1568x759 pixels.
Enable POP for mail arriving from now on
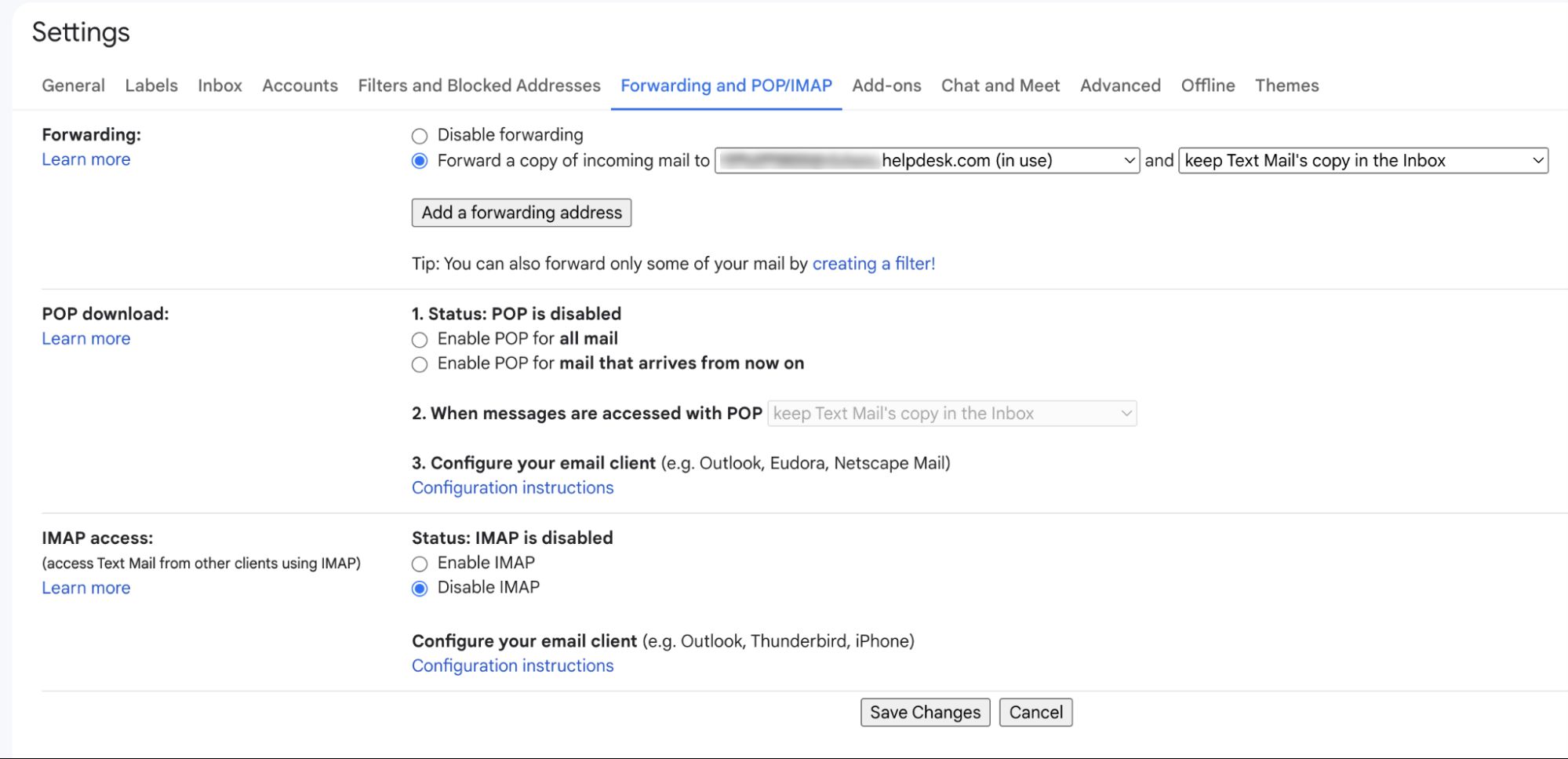coord(420,364)
